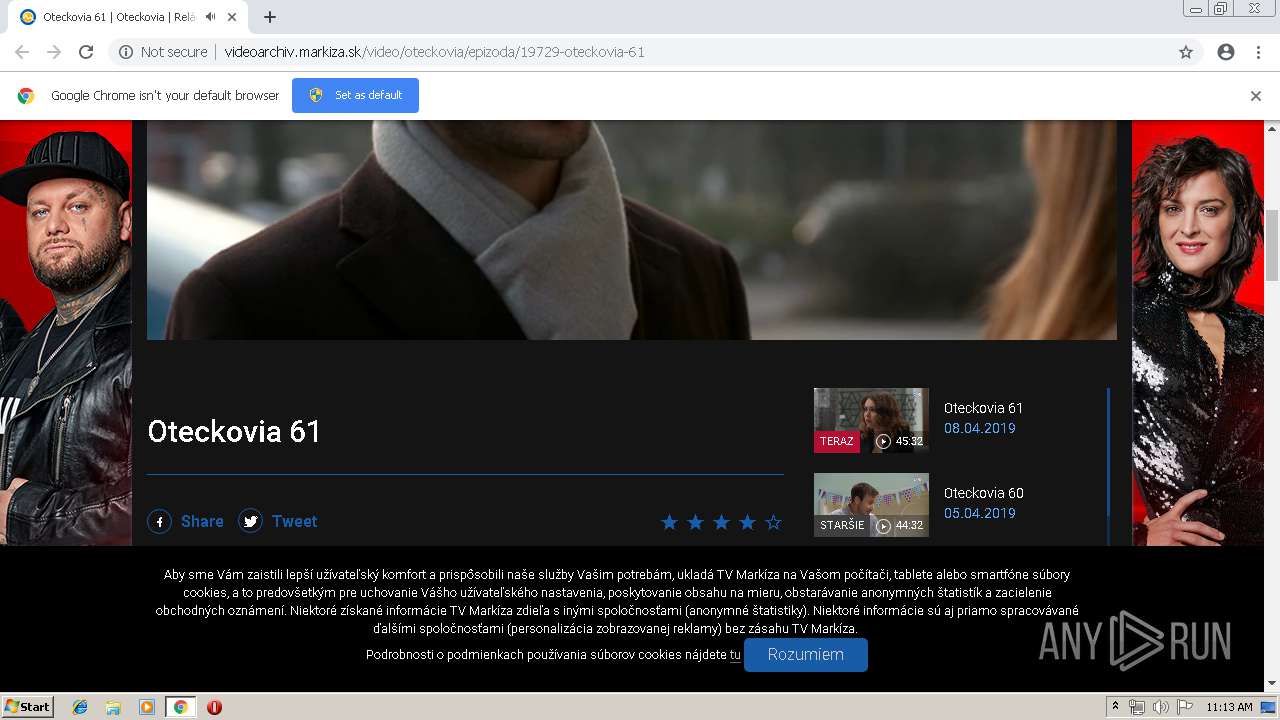The height and width of the screenshot is (720, 1280).
Task: Close the Oteckovia 61 tab
Action: tap(232, 17)
